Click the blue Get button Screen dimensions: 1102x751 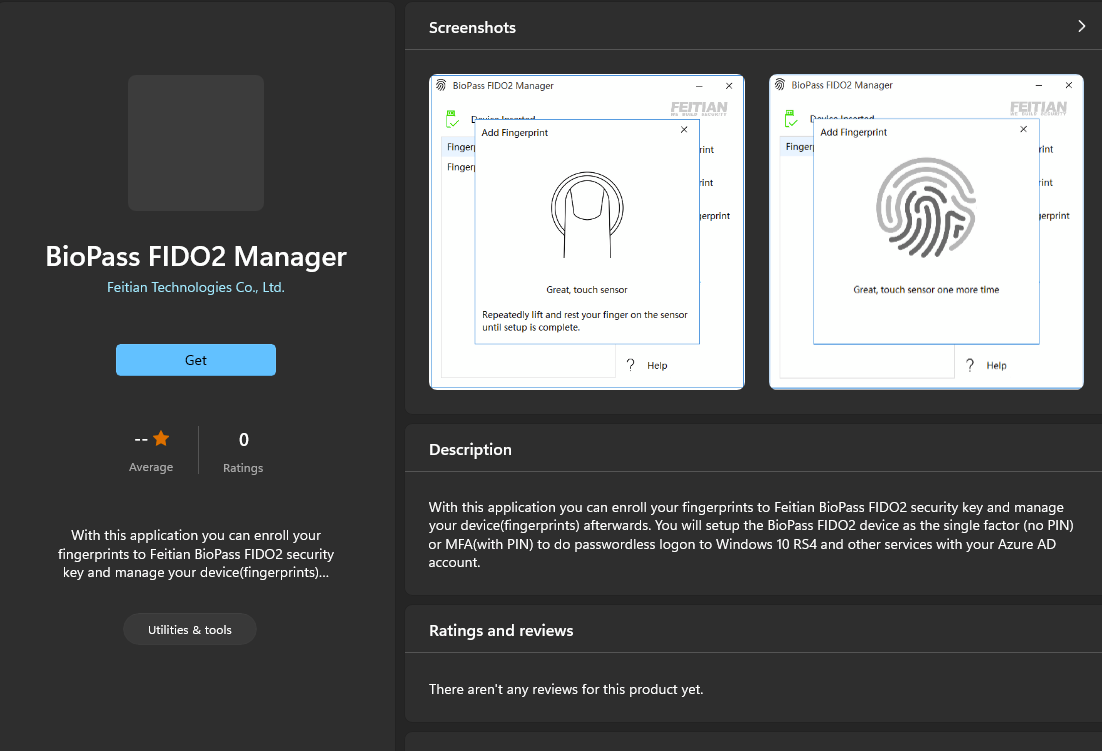click(196, 360)
